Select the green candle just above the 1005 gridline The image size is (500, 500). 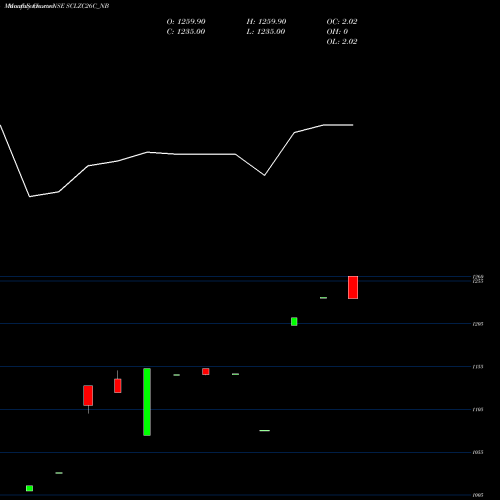[29, 488]
